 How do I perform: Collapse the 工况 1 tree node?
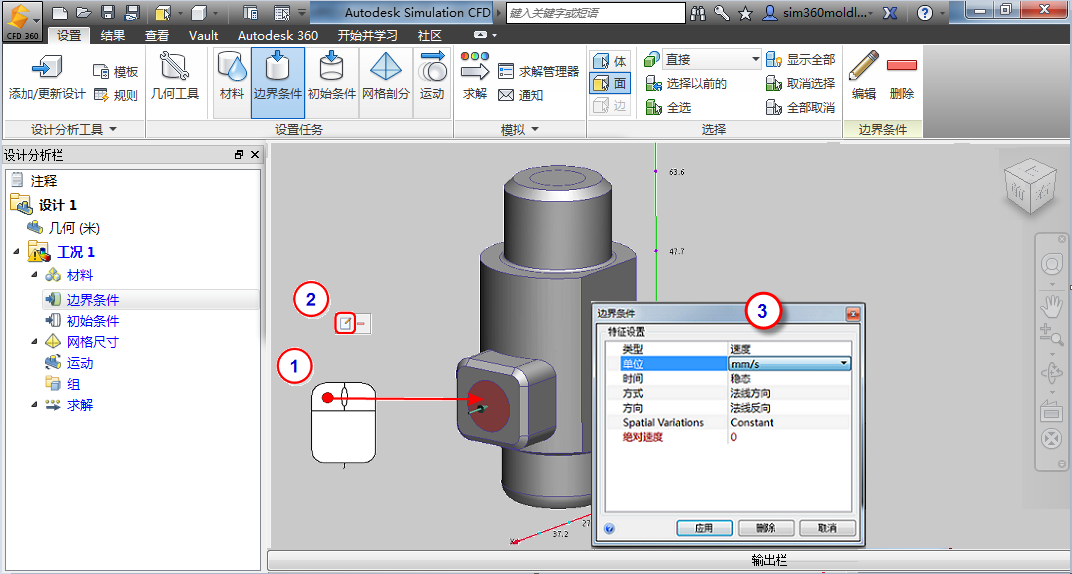[x=16, y=252]
